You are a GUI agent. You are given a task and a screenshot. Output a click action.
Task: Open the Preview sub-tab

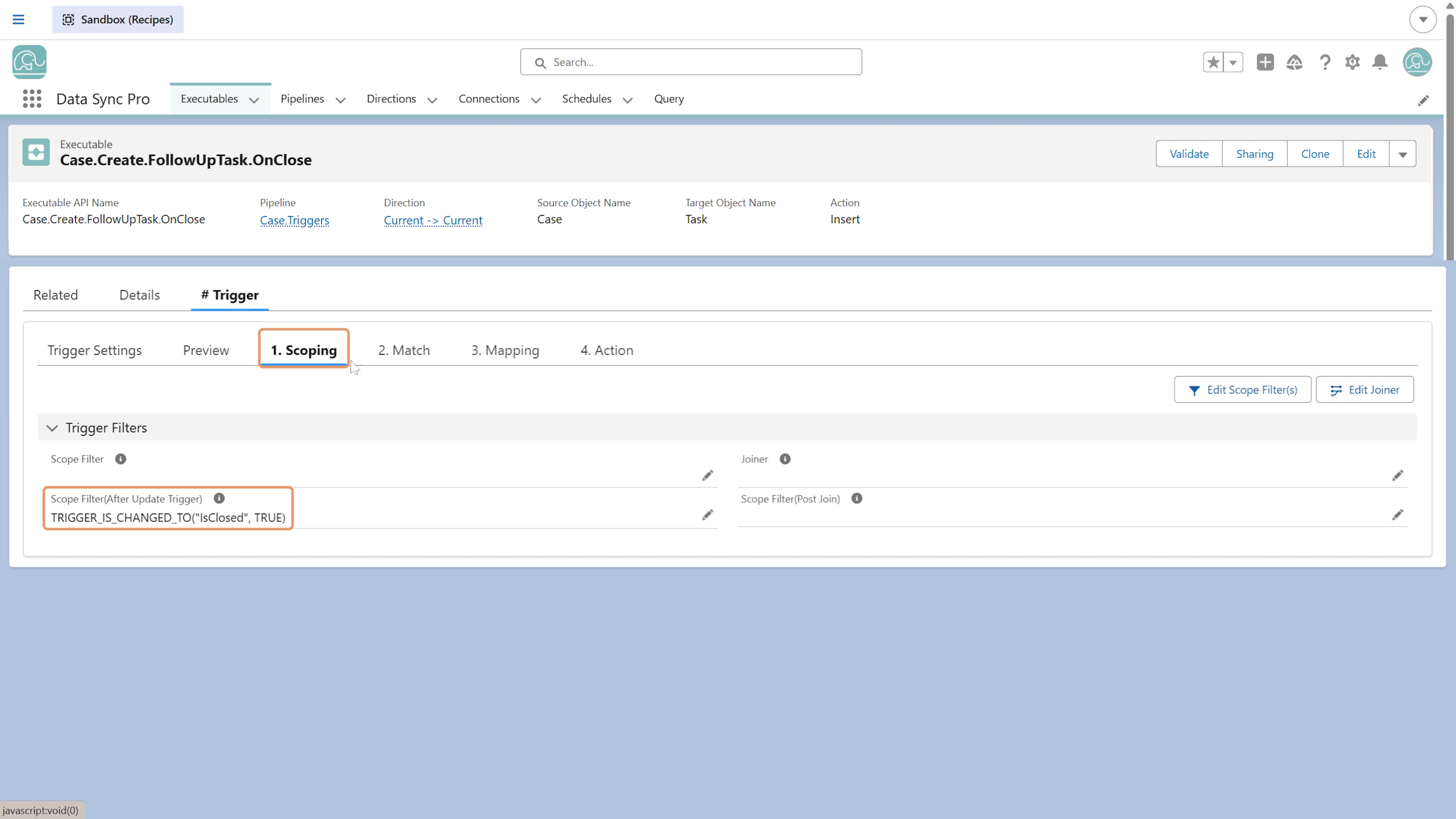pos(206,350)
